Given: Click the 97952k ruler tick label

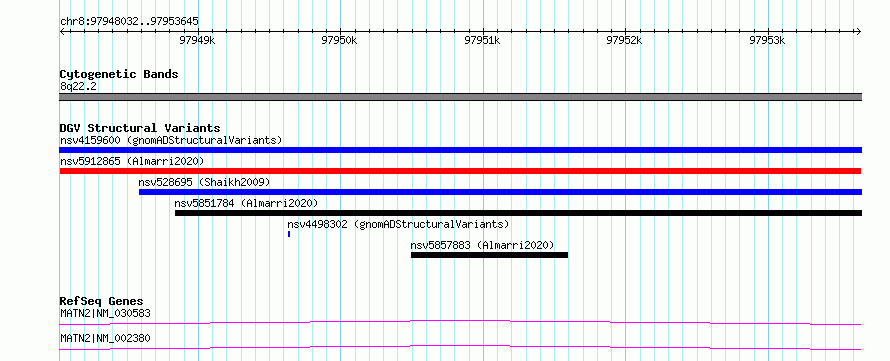Looking at the screenshot, I should click(624, 40).
